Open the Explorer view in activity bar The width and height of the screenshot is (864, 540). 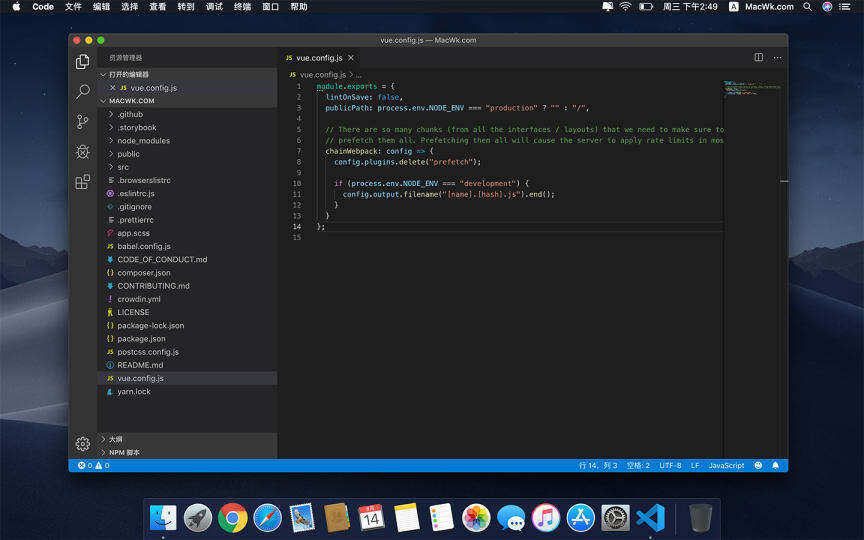(83, 62)
